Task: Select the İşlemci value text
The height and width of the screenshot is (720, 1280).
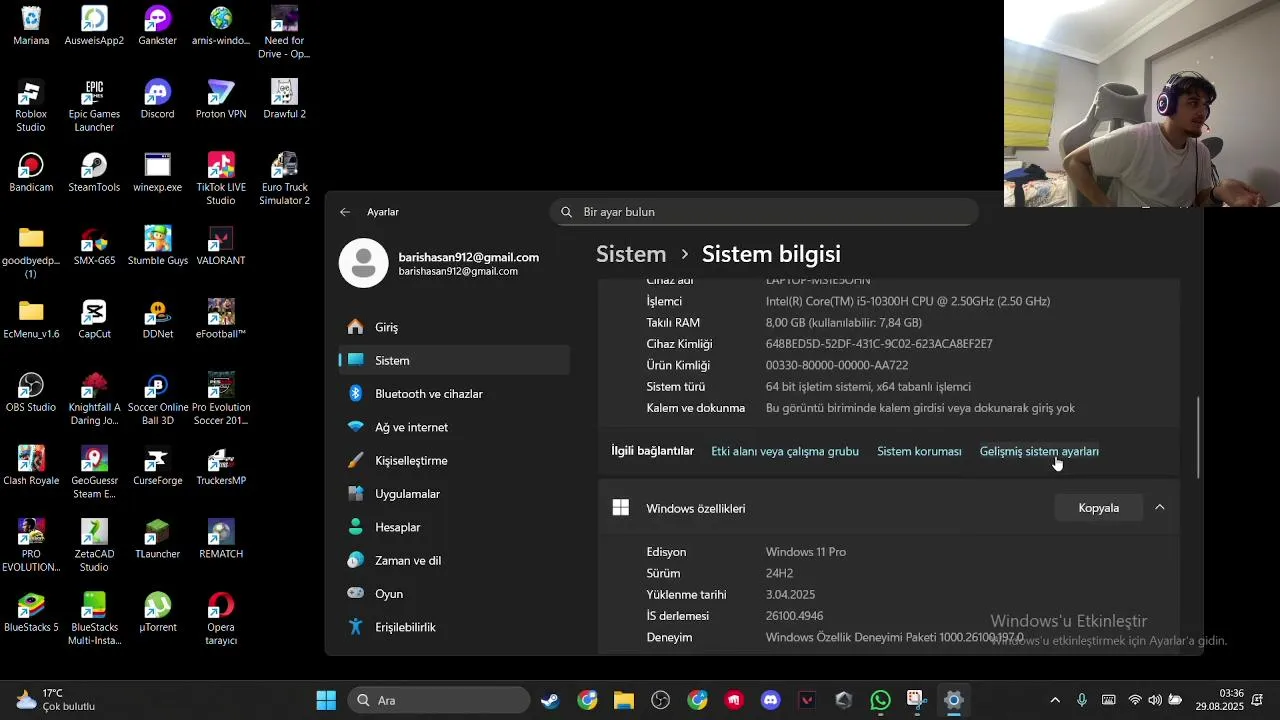Action: click(x=908, y=301)
